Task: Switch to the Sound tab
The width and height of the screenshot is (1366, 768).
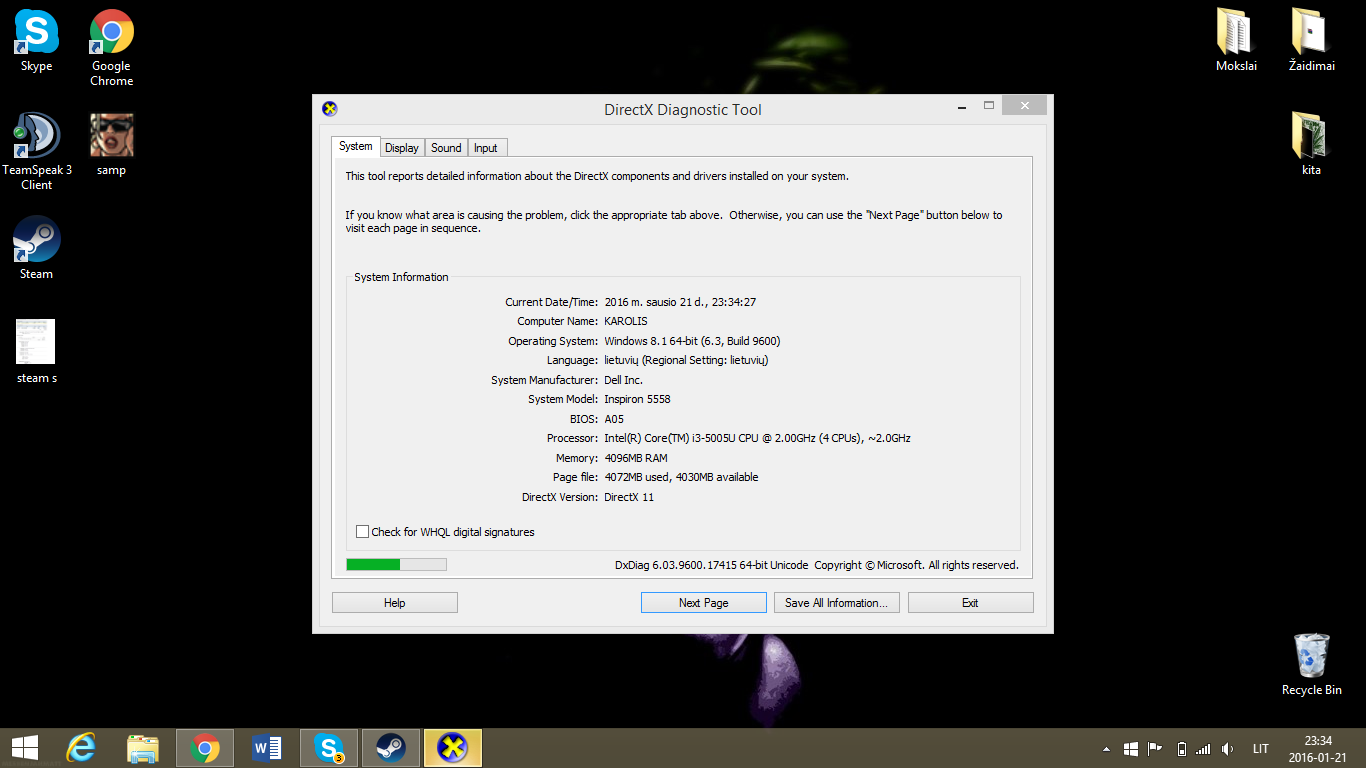Action: click(446, 148)
